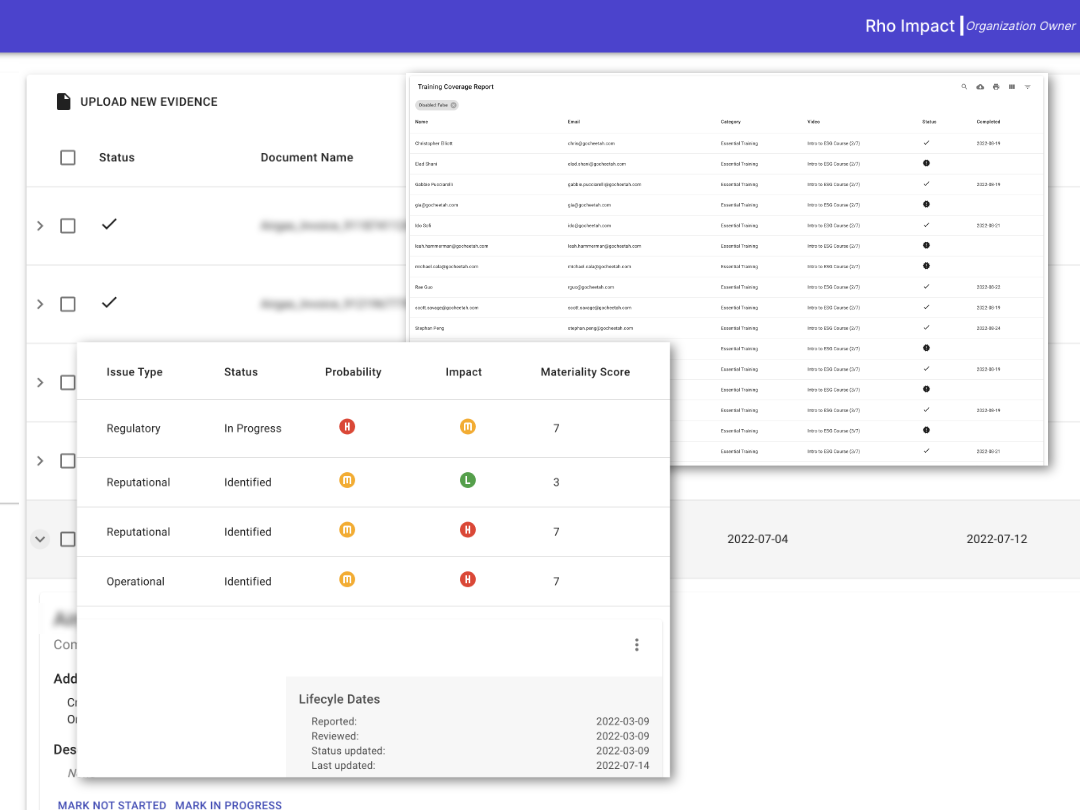1080x810 pixels.
Task: Click the document icon beside Upload New Evidence
Action: click(x=63, y=102)
